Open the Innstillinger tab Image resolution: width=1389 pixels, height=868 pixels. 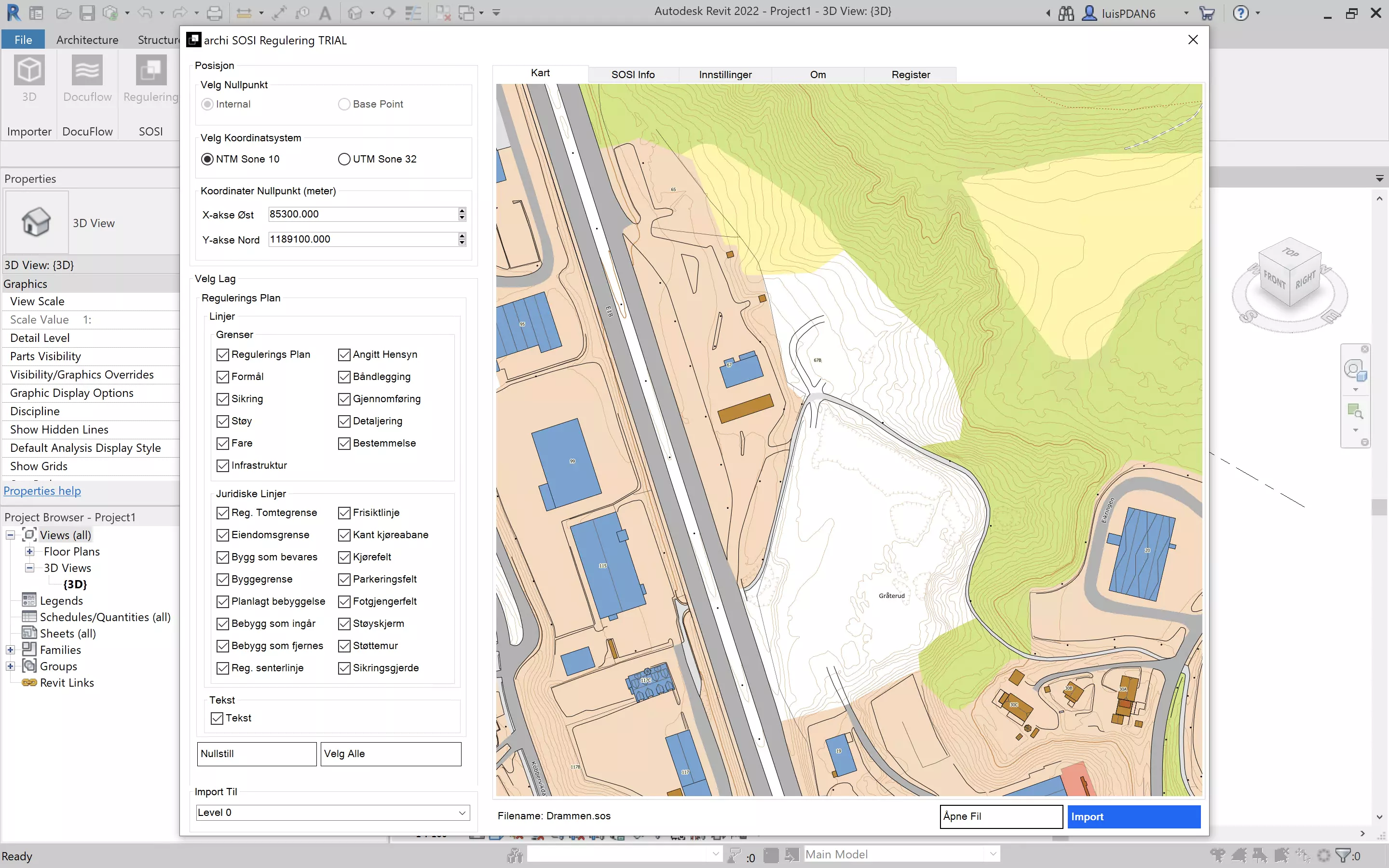725,75
